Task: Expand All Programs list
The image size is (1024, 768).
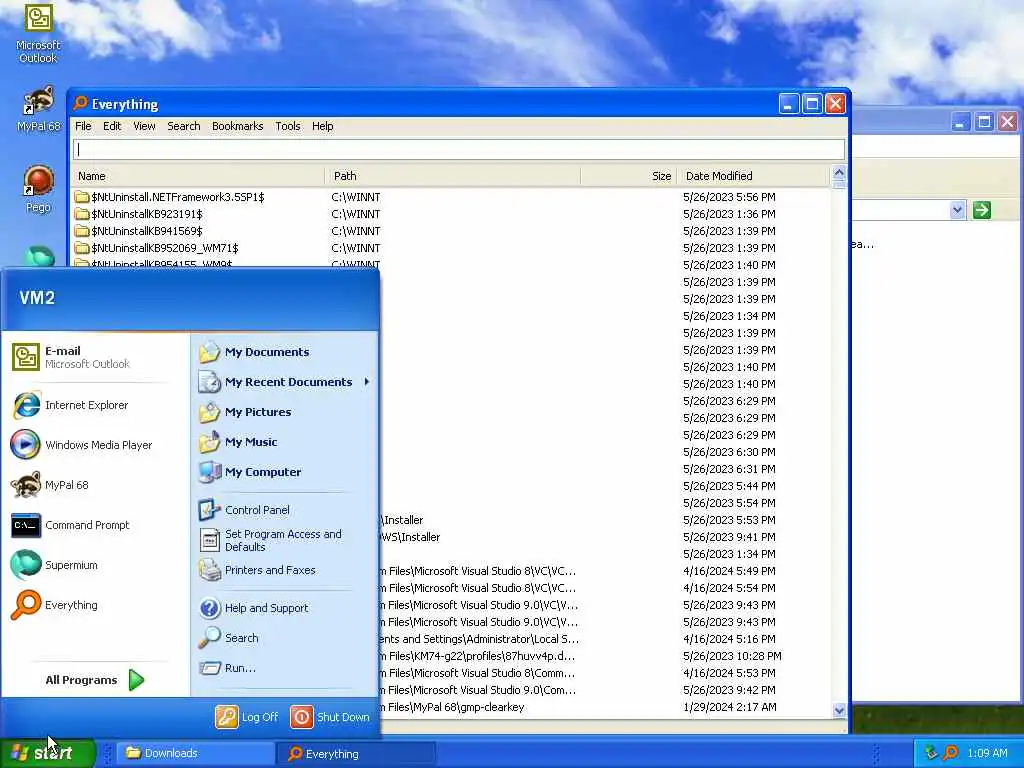Action: (x=95, y=680)
